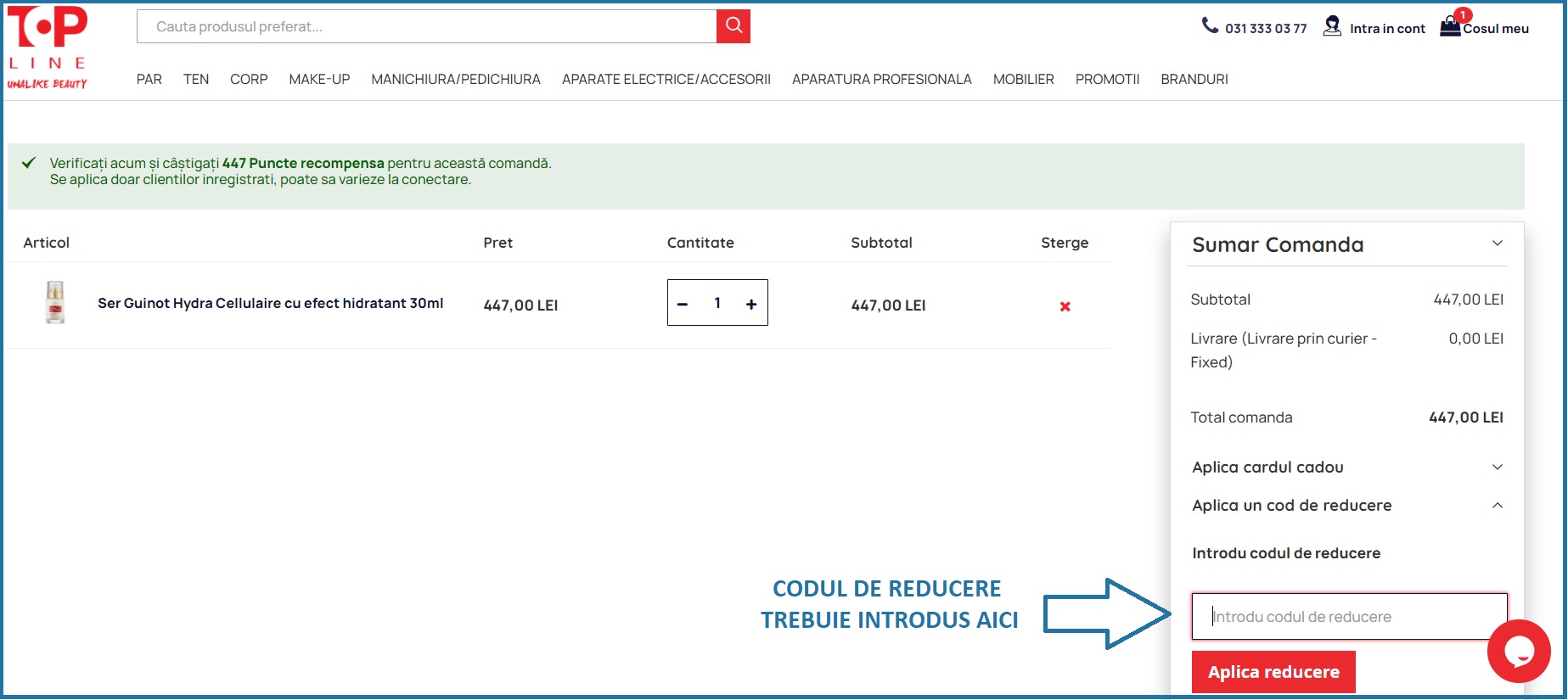The image size is (1568, 700).
Task: Open the BRANDURI menu category
Action: point(1194,79)
